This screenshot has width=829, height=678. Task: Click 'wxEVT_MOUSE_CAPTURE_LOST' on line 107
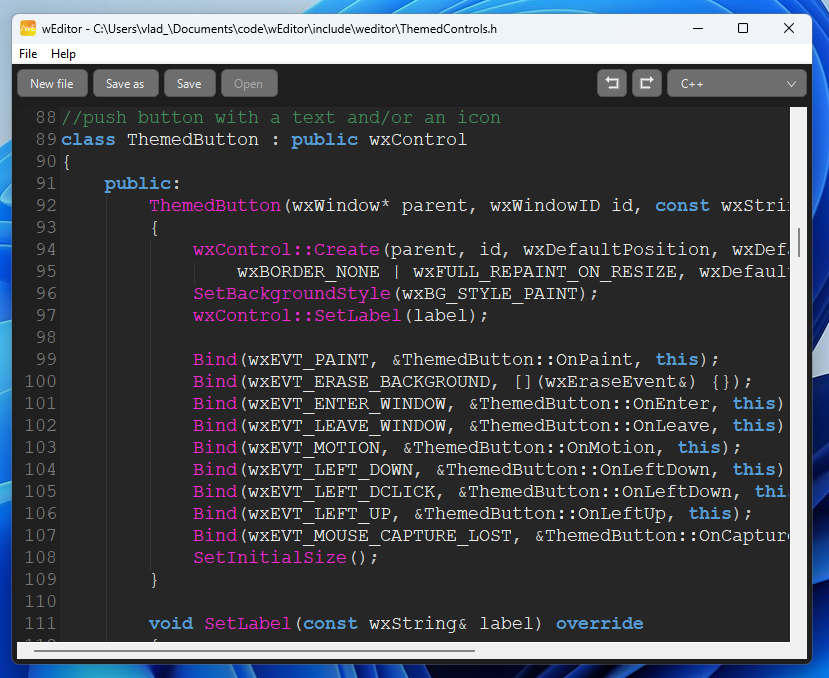(380, 536)
